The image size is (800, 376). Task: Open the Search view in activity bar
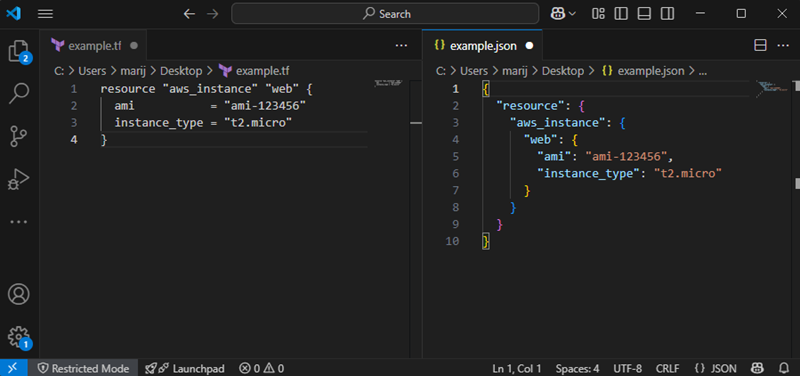(19, 93)
